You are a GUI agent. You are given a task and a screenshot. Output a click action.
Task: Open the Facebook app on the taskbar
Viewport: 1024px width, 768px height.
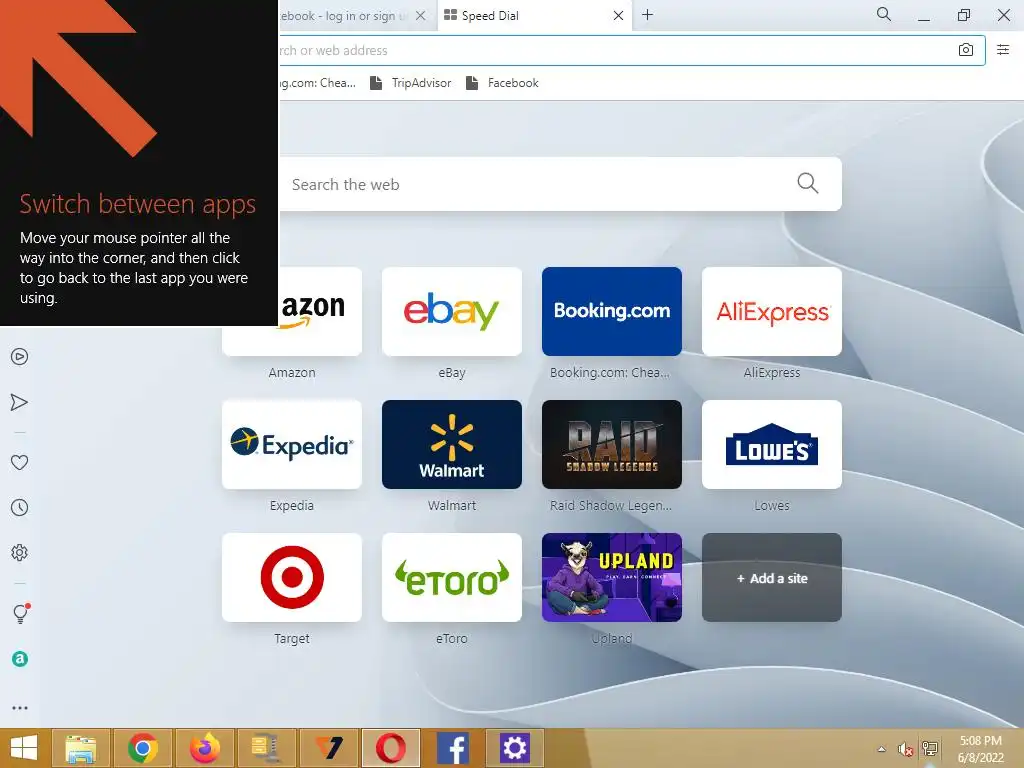[453, 748]
